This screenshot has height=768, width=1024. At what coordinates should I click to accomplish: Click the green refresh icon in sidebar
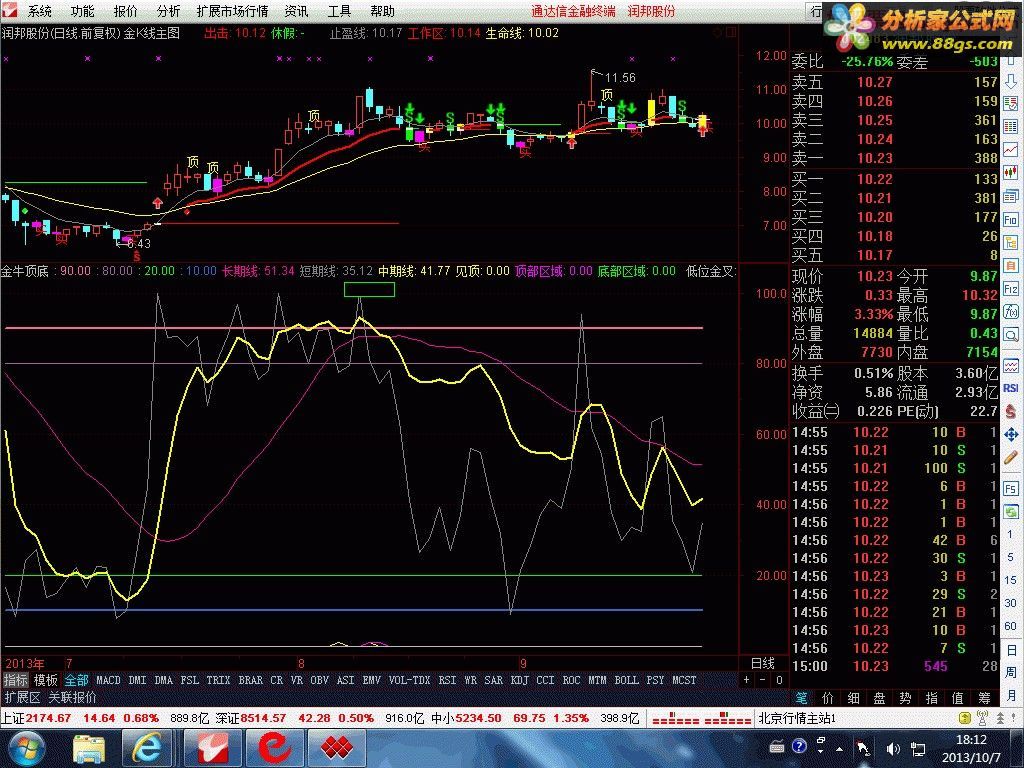coord(1011,511)
